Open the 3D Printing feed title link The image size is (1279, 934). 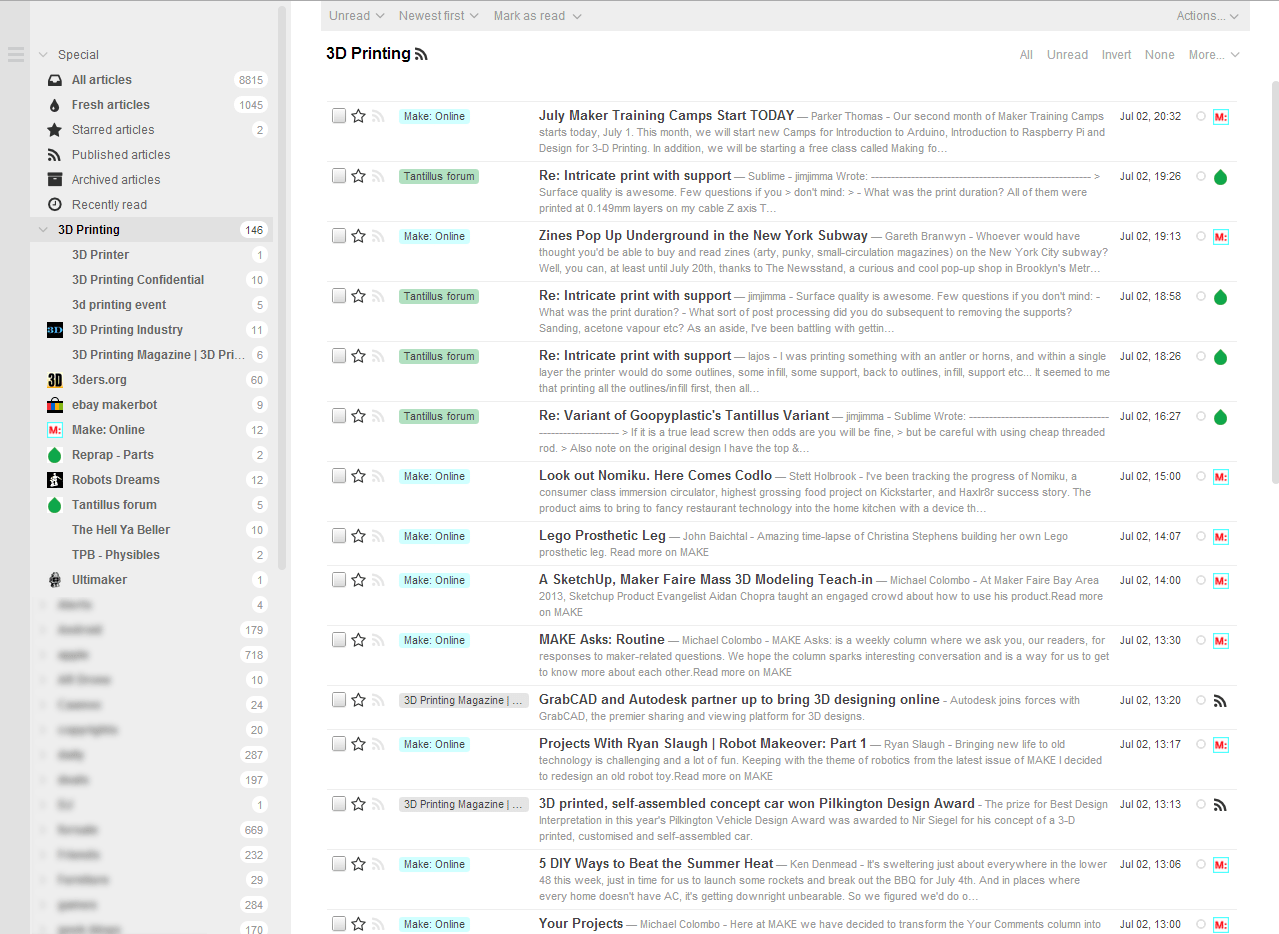click(x=368, y=54)
